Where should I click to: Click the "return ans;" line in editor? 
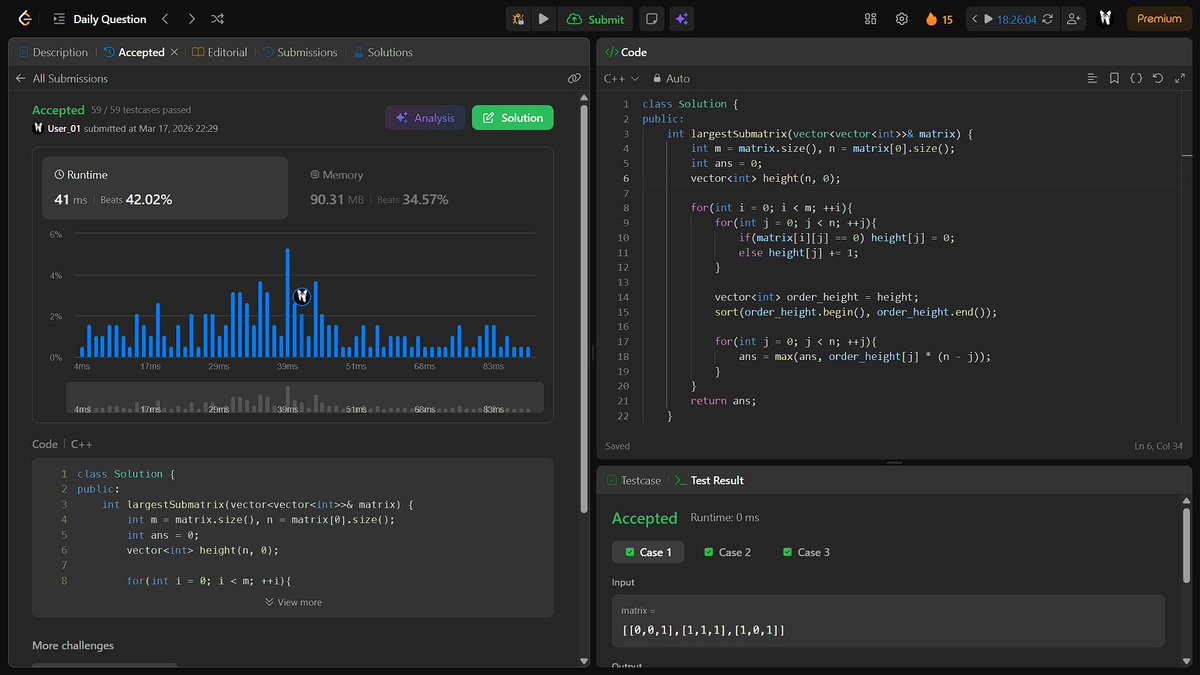click(723, 400)
